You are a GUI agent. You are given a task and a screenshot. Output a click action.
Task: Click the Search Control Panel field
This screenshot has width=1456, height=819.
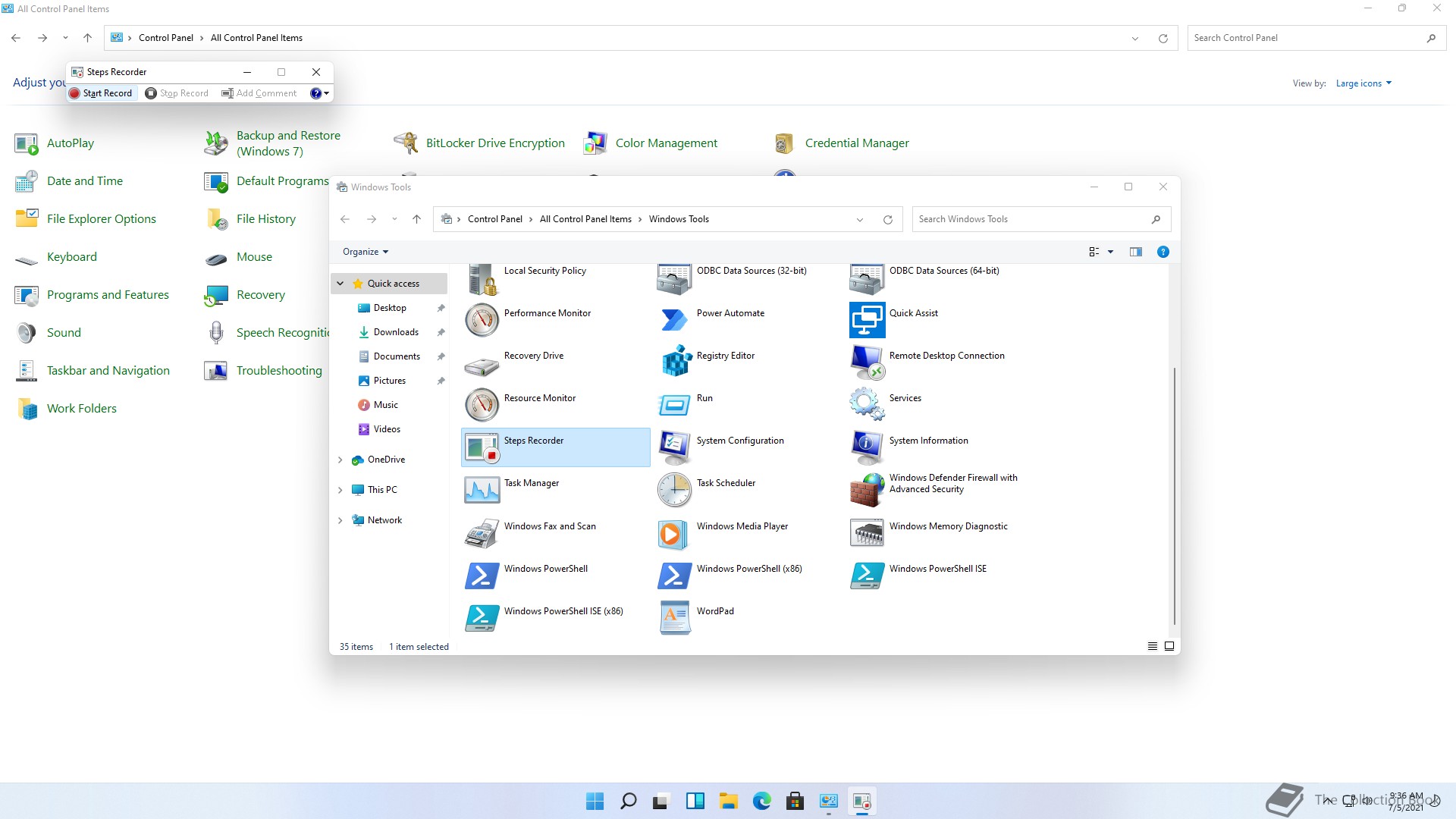(1316, 38)
